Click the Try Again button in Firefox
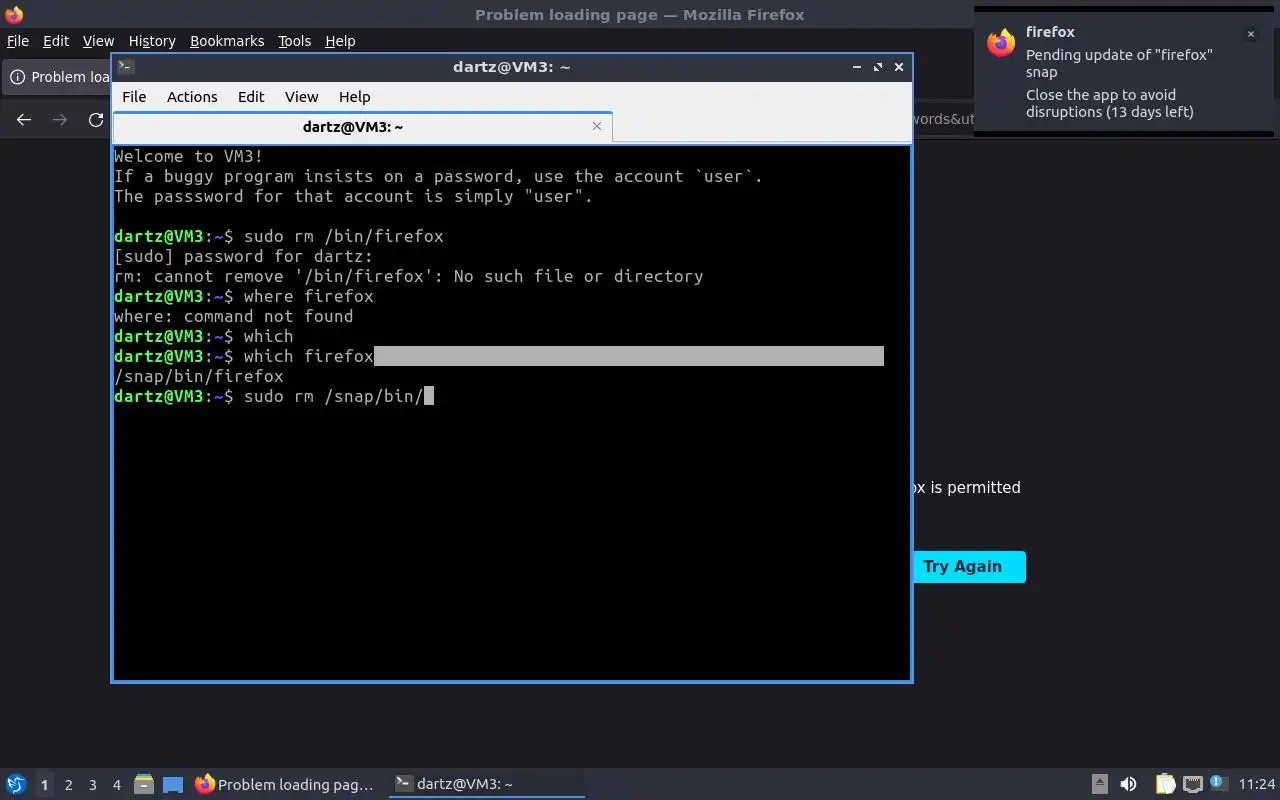Image resolution: width=1280 pixels, height=800 pixels. (x=969, y=567)
